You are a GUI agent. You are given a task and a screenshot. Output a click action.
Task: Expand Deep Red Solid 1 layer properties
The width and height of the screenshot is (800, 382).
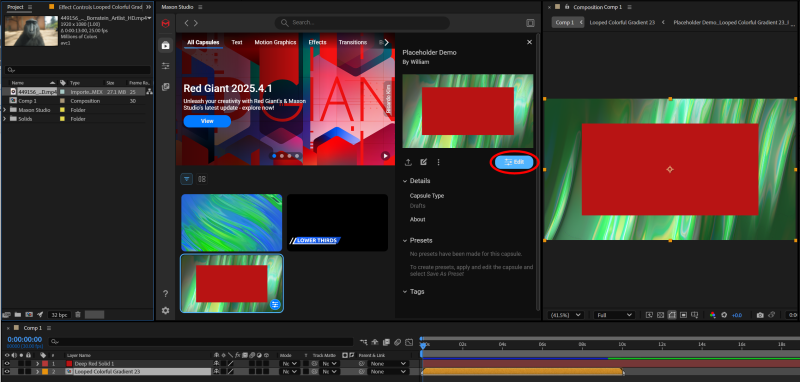(x=37, y=364)
